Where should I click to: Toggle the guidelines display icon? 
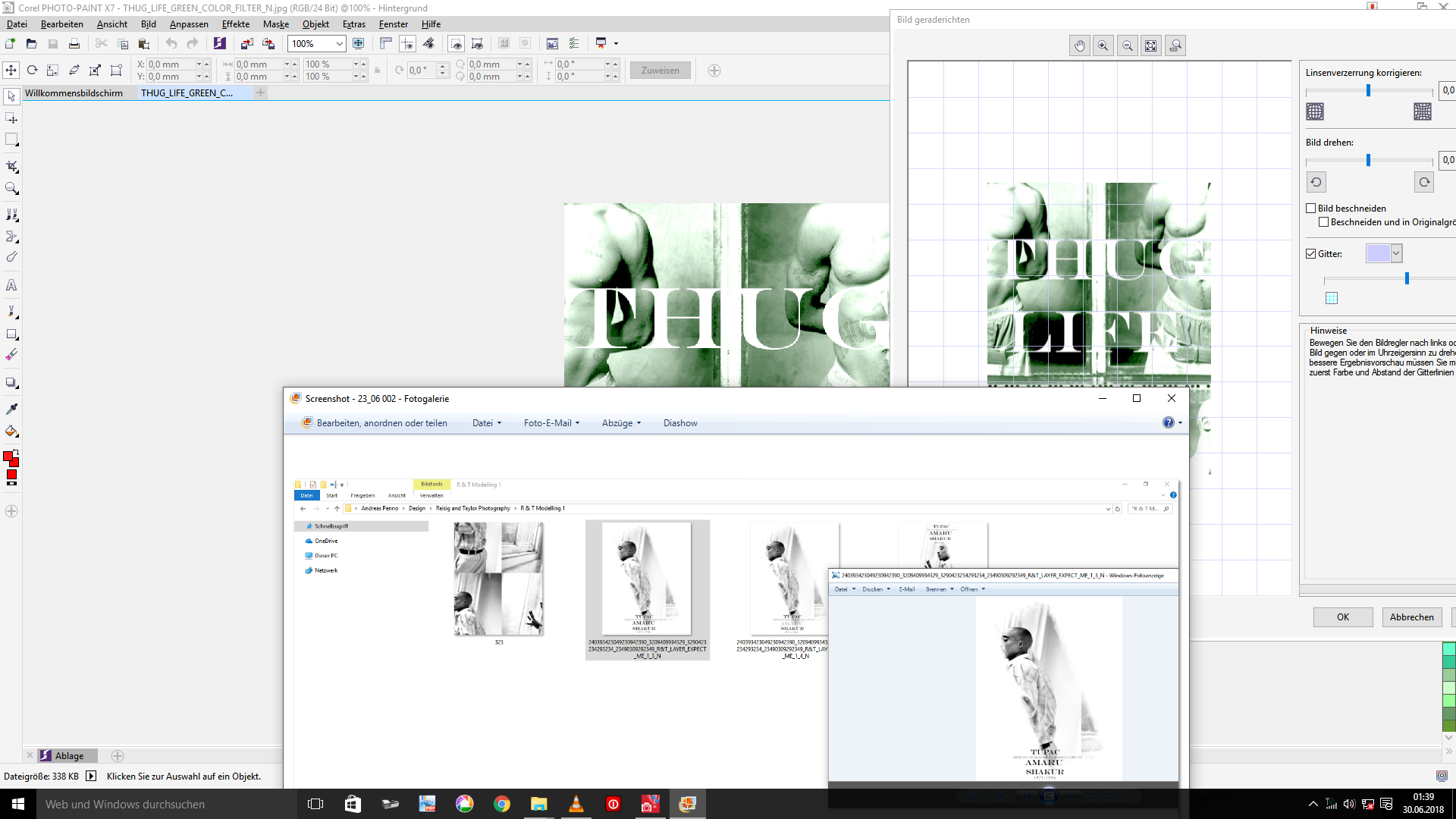[407, 43]
